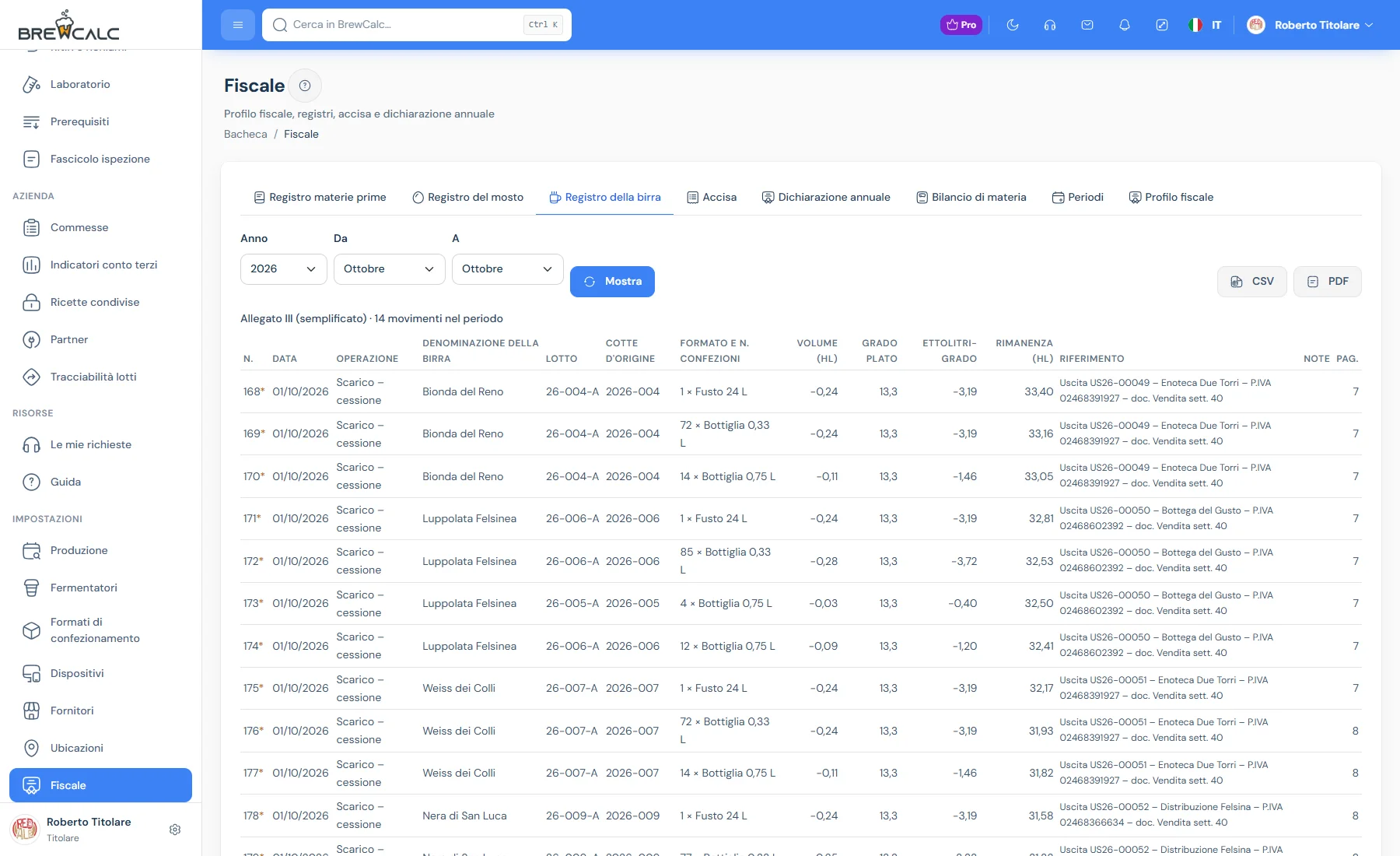Switch to dark mode moon icon
The height and width of the screenshot is (856, 1400).
(x=1013, y=25)
